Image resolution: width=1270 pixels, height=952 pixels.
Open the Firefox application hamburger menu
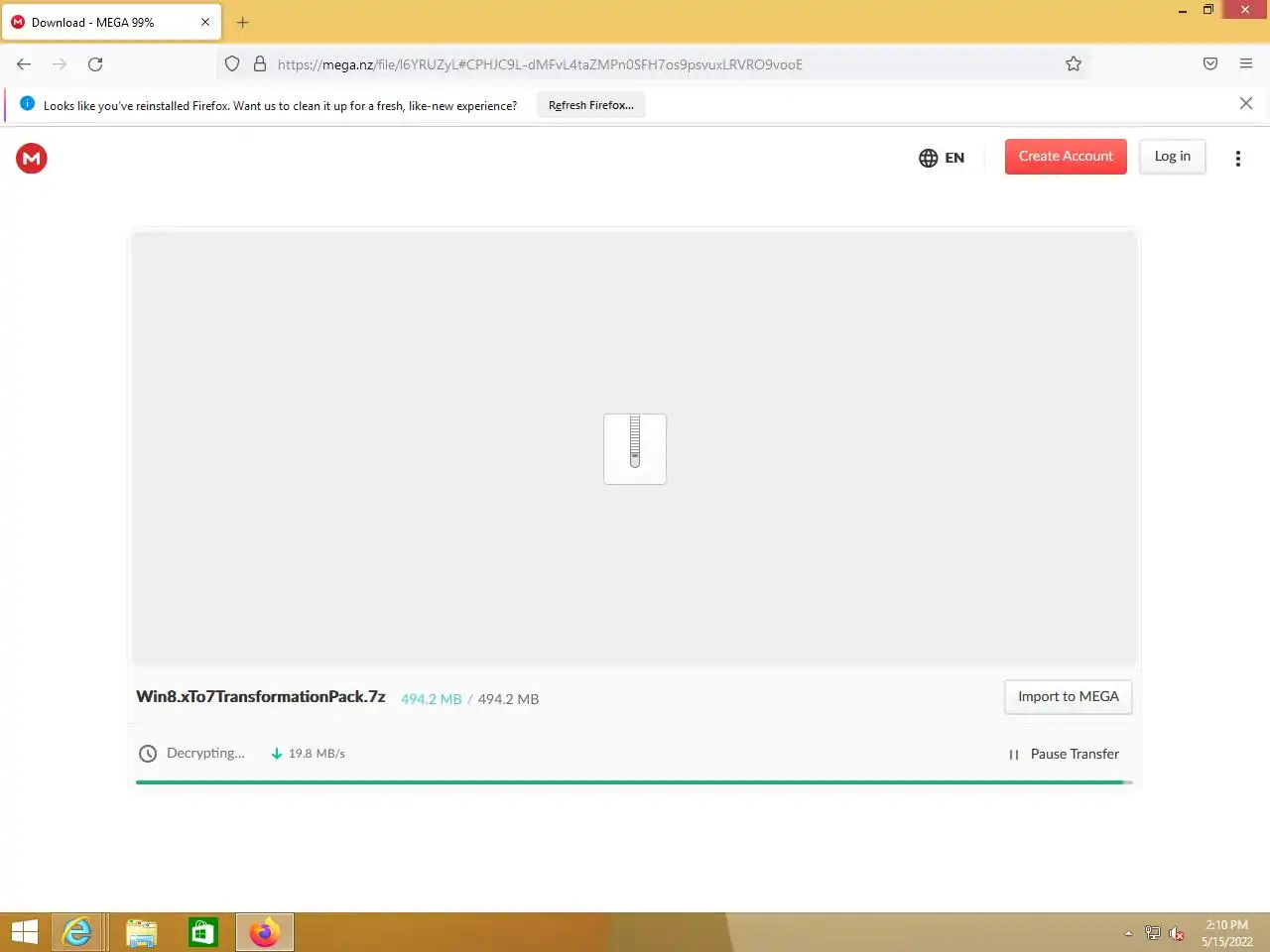1246,64
